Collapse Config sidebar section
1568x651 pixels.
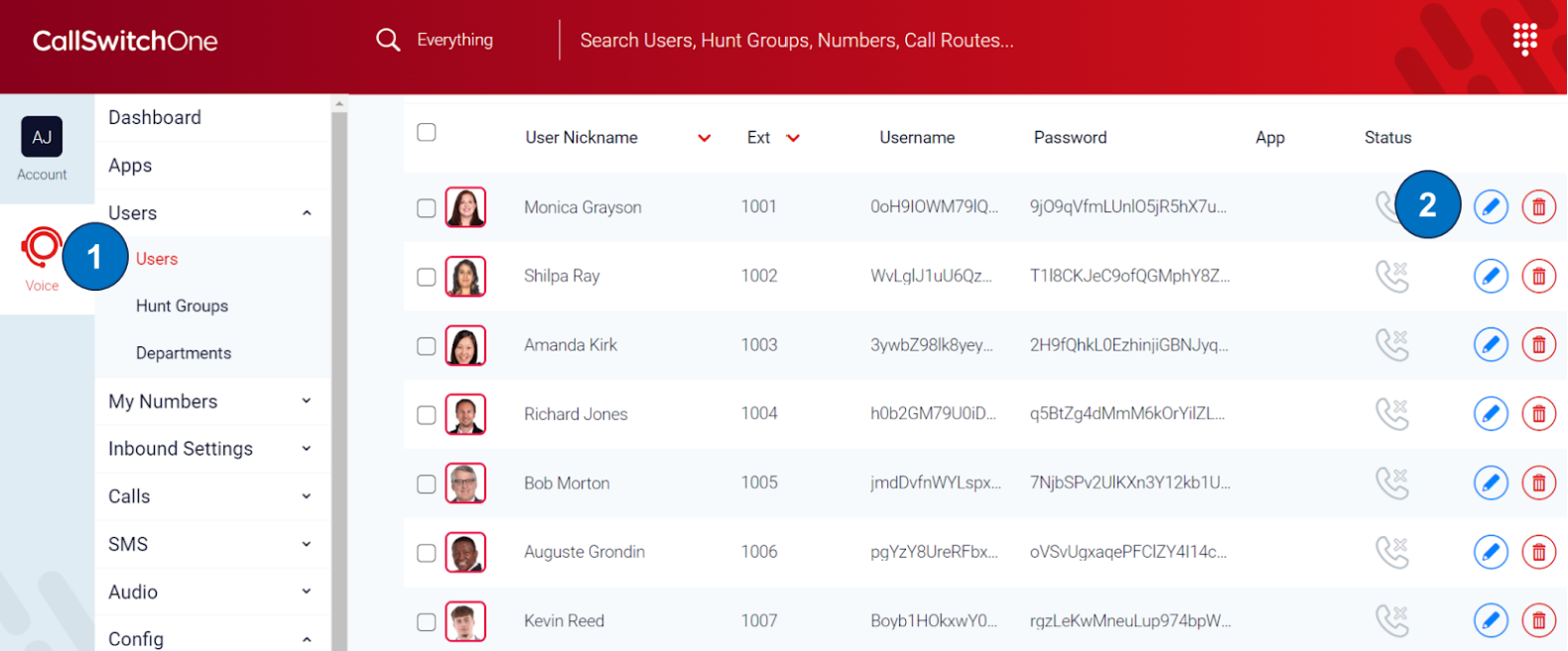click(307, 639)
